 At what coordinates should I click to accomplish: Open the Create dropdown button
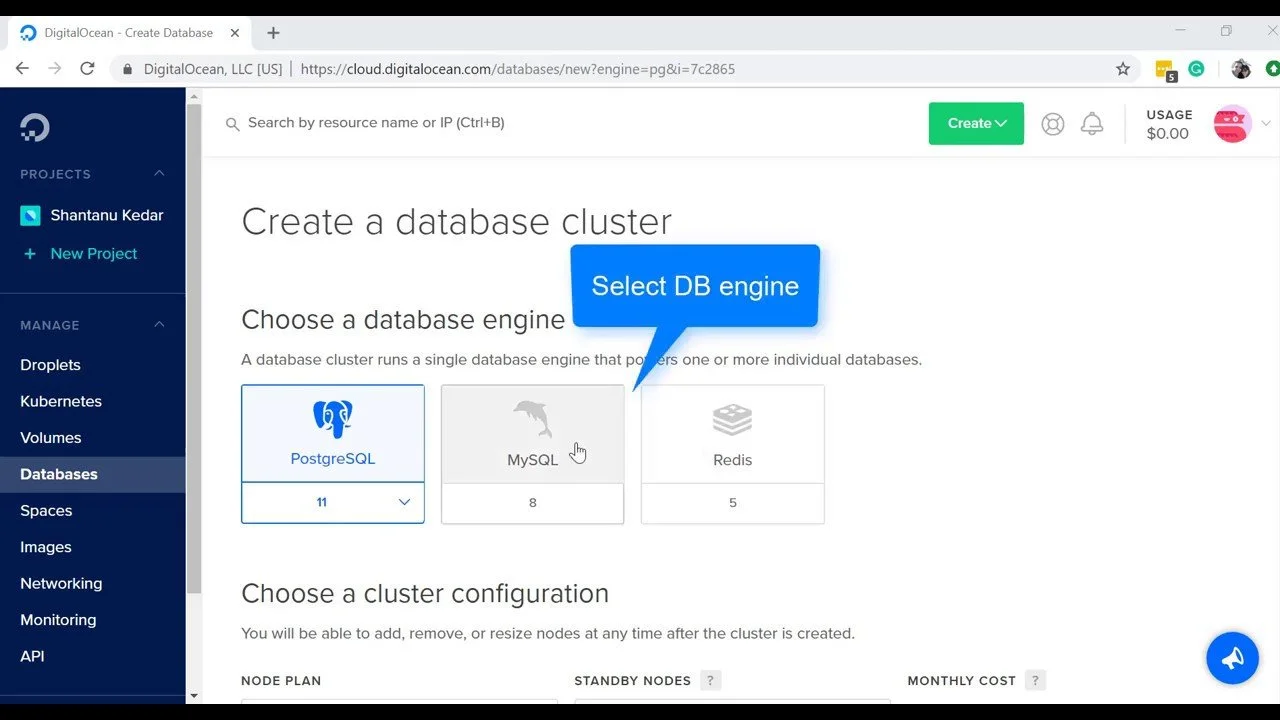click(976, 124)
